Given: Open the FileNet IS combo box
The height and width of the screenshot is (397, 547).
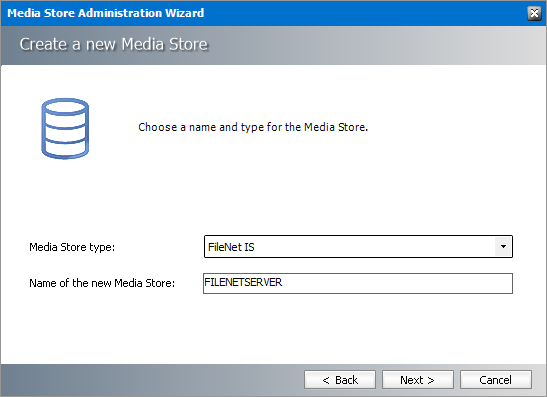Looking at the screenshot, I should (358, 247).
